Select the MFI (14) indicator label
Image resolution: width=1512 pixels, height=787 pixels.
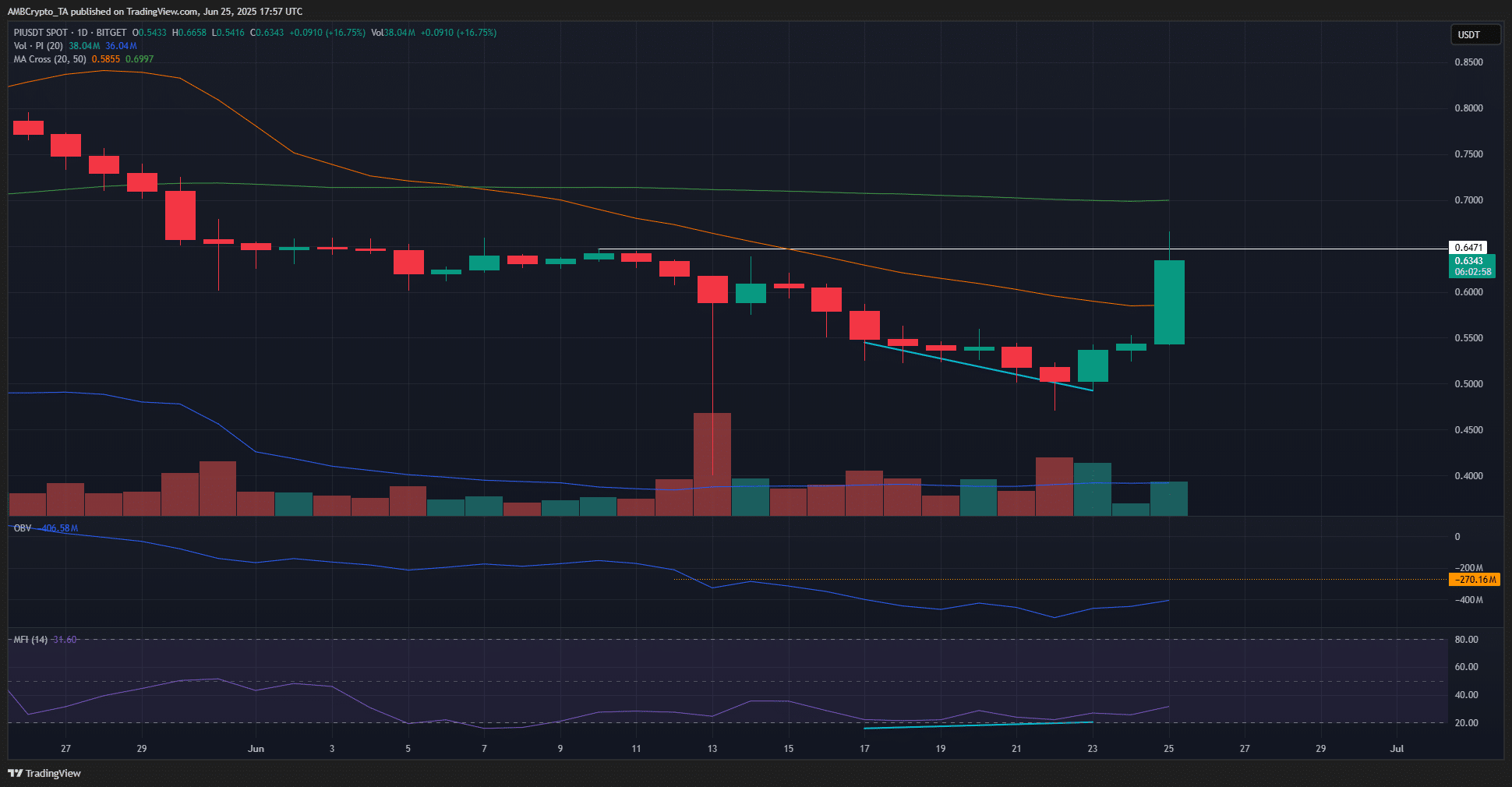pos(30,640)
